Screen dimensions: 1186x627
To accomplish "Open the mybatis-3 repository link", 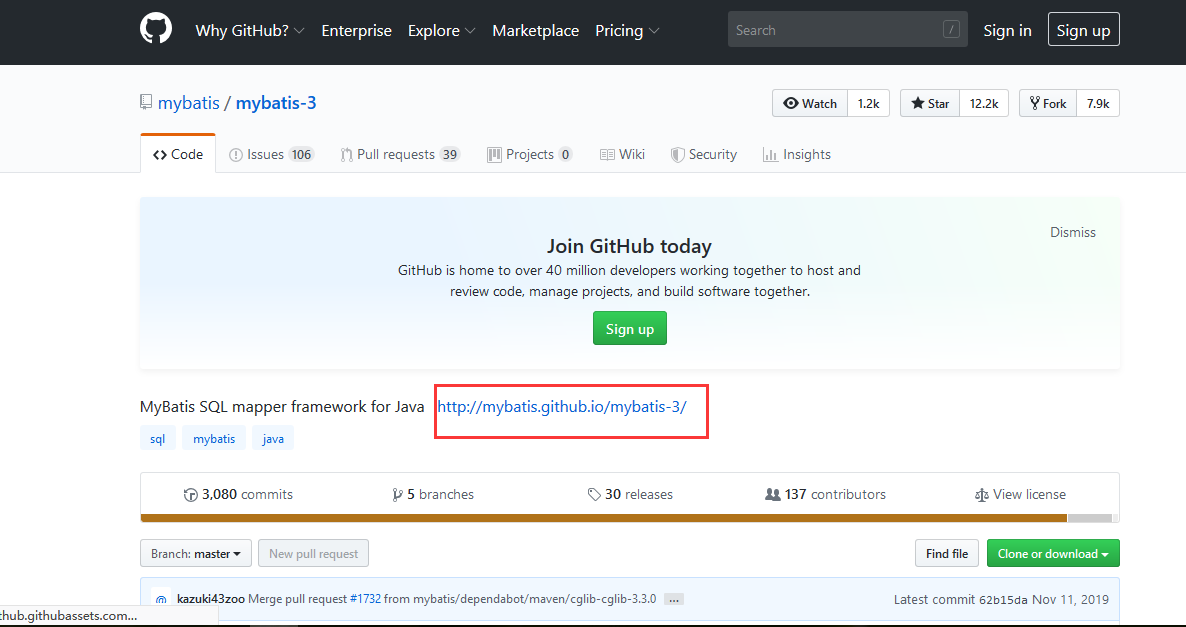I will click(x=275, y=103).
